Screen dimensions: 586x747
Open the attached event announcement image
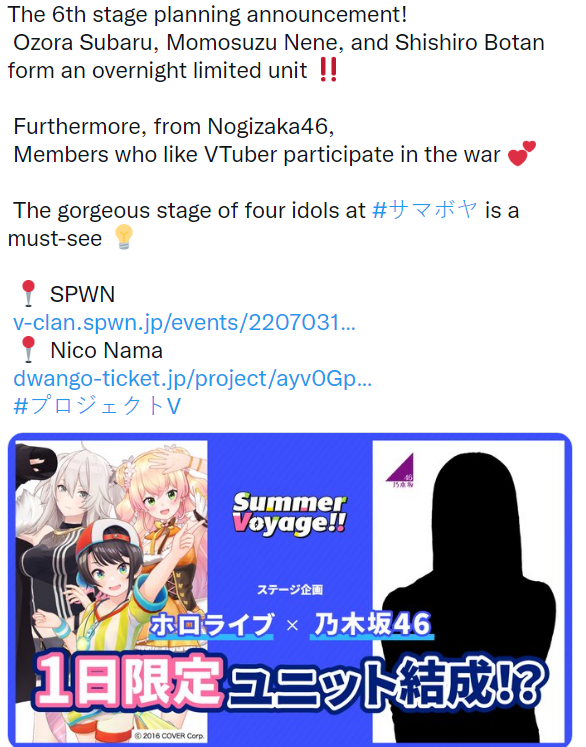click(290, 589)
